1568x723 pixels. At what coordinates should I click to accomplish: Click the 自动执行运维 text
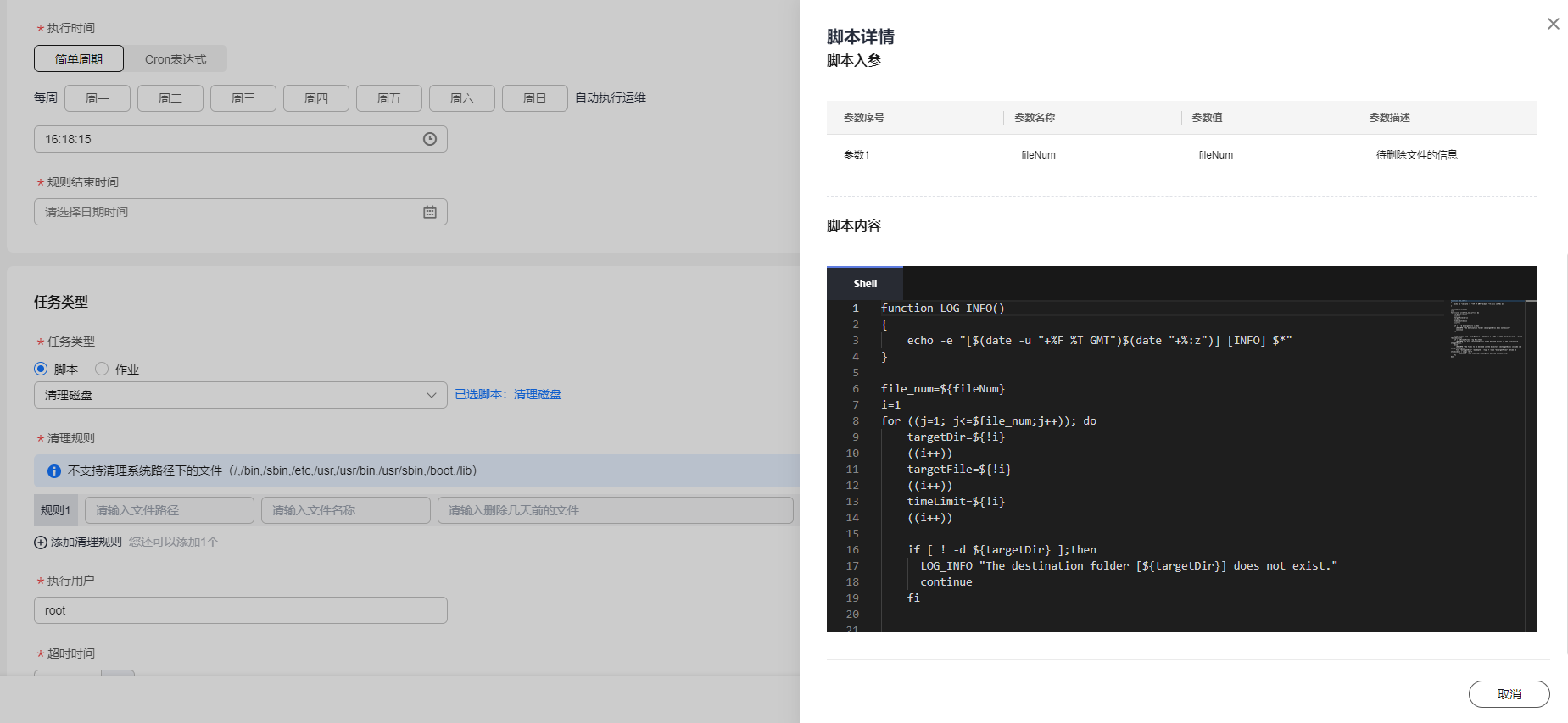pyautogui.click(x=611, y=97)
